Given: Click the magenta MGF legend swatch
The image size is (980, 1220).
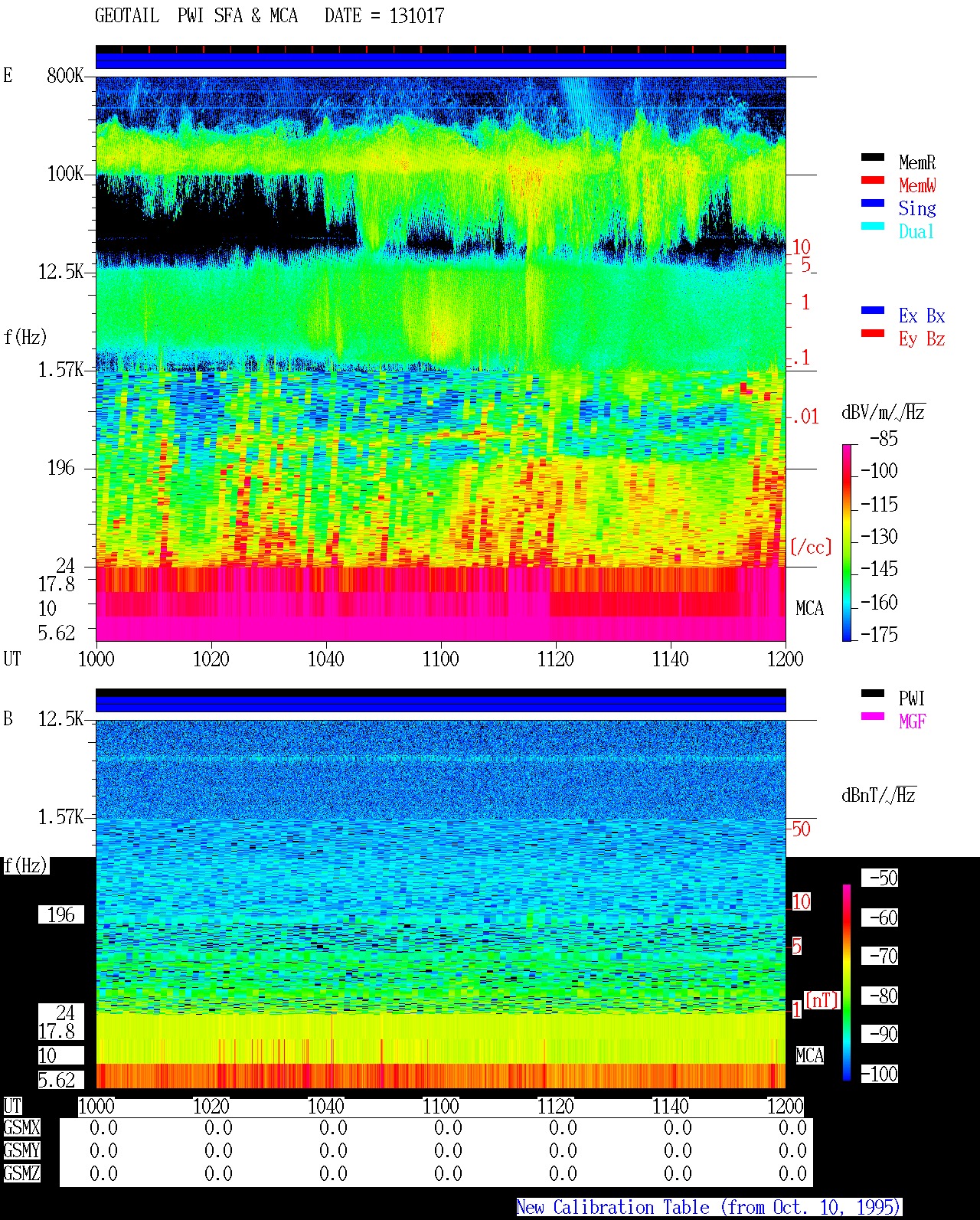Looking at the screenshot, I should coord(873,717).
